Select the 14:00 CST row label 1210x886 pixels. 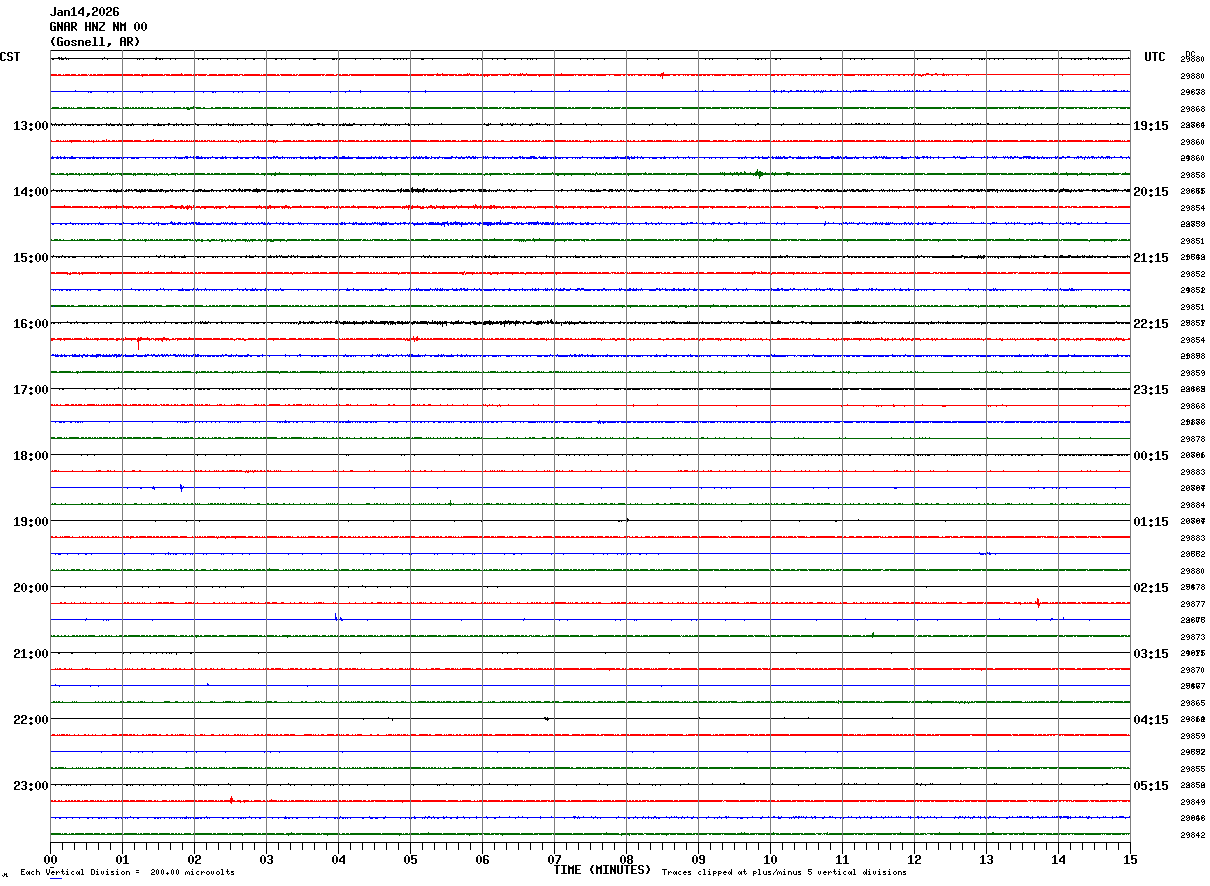[x=31, y=192]
